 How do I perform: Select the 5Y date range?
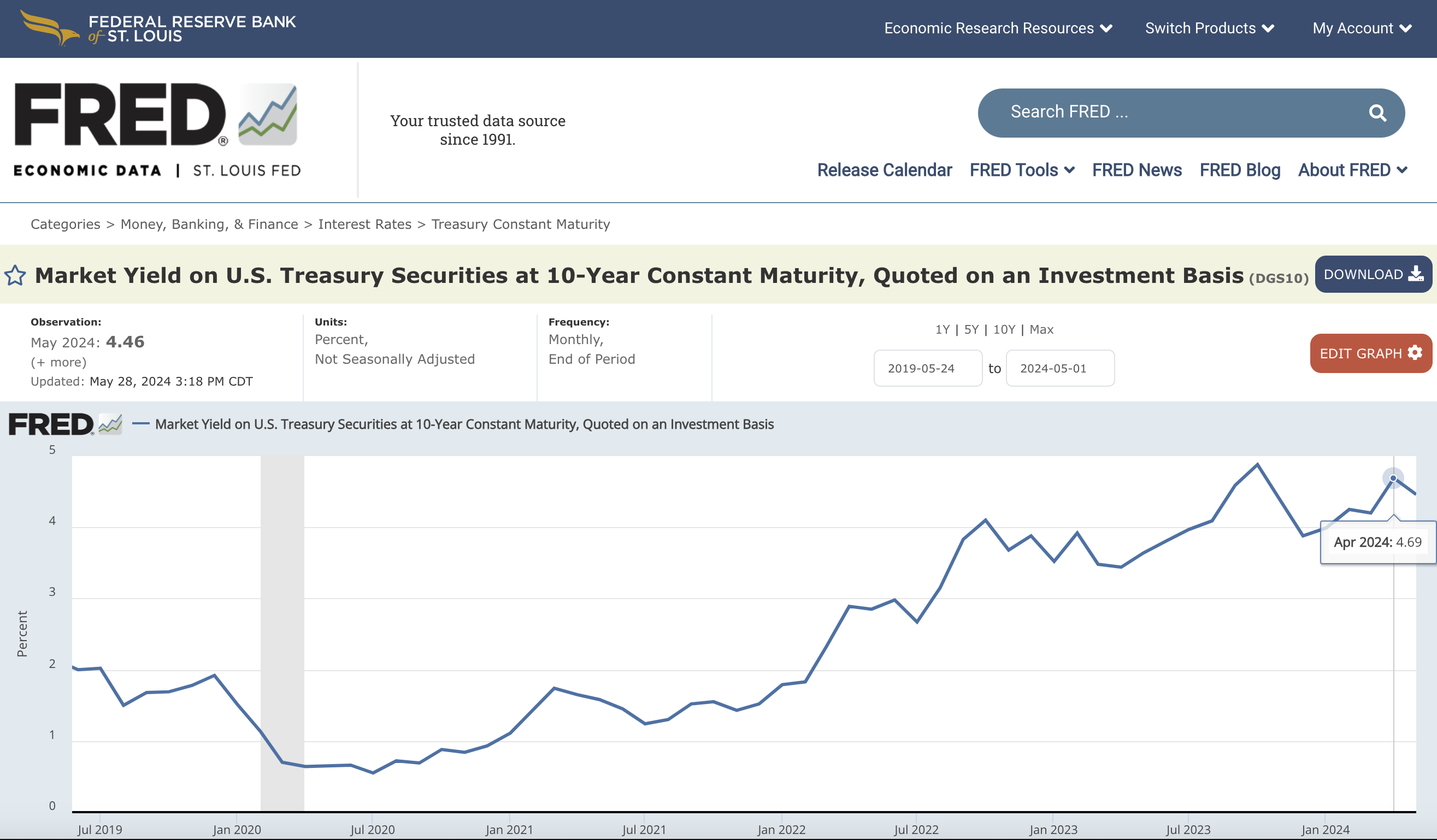coord(971,329)
